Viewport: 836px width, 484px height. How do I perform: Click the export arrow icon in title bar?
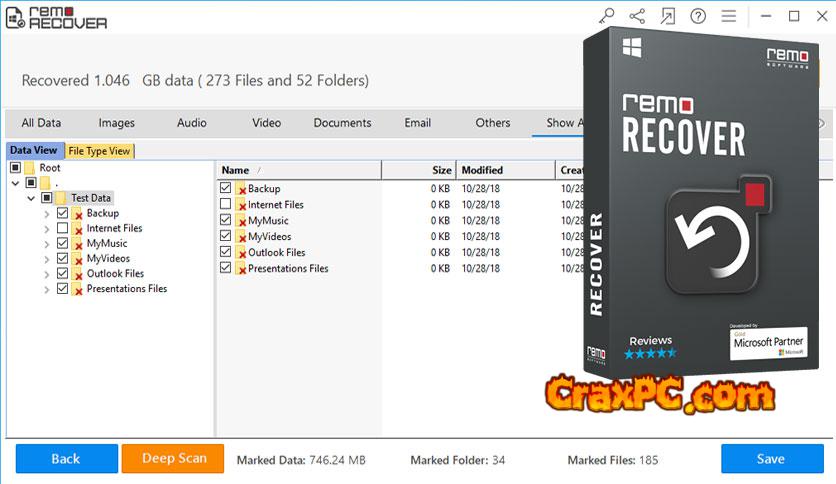click(x=667, y=16)
